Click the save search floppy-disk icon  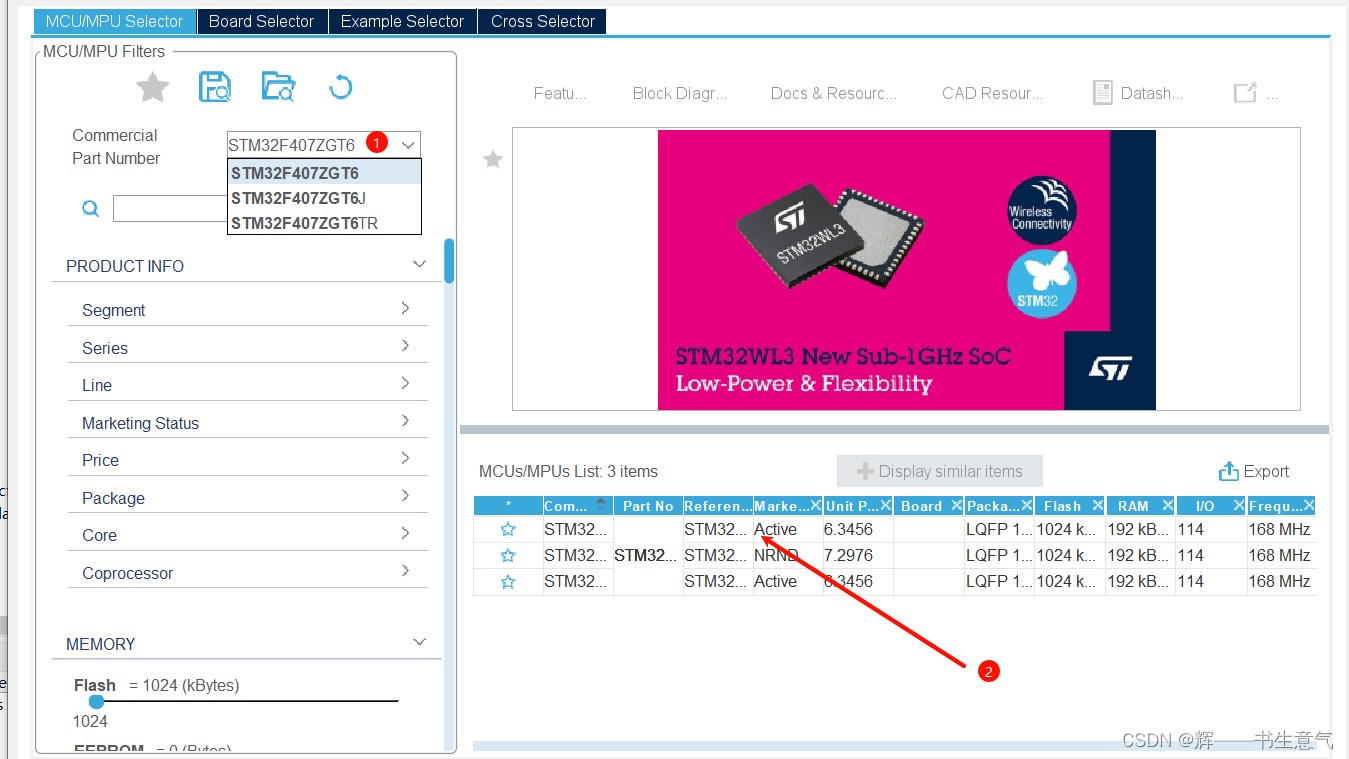(215, 88)
